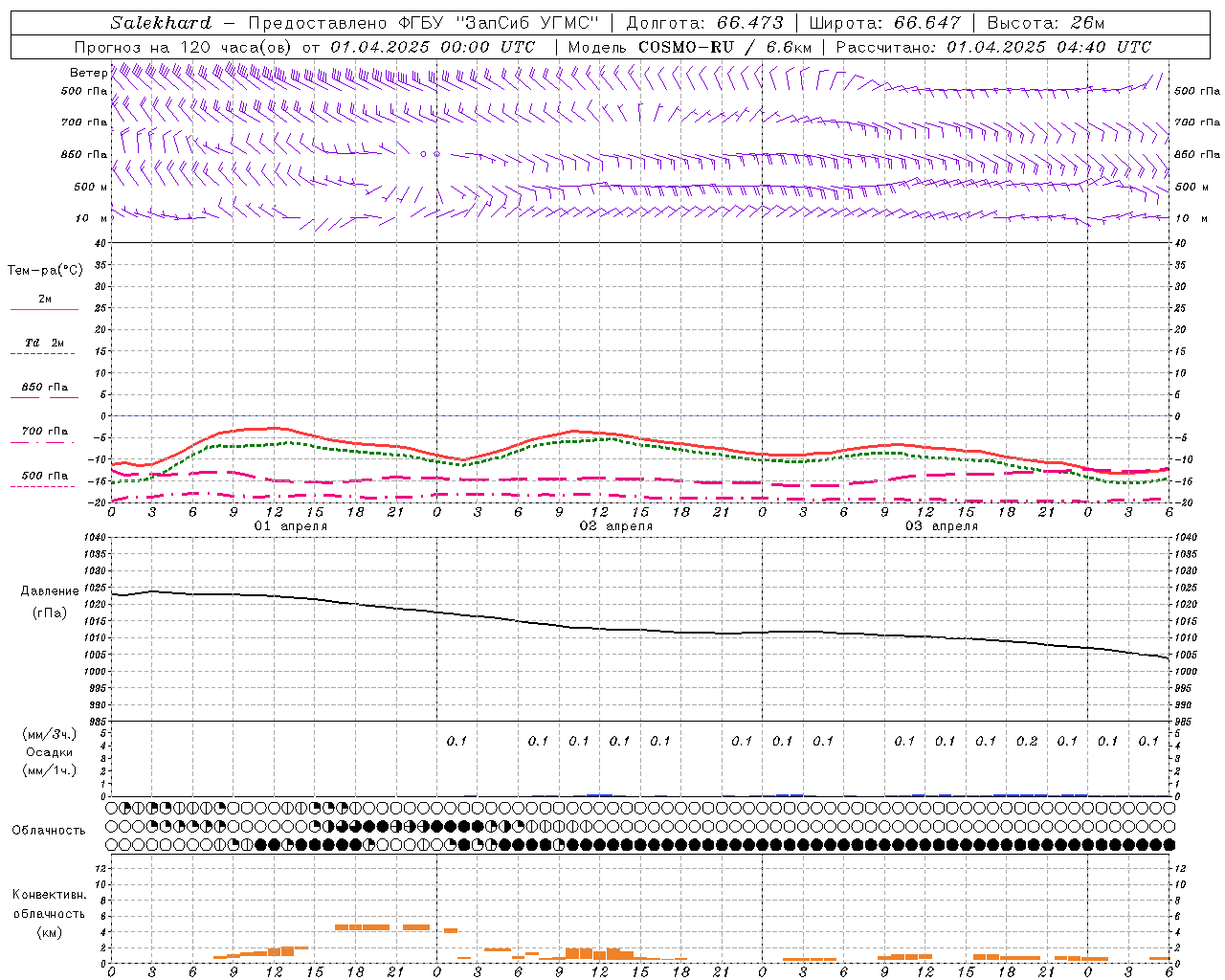Click the Осадки precipitation label
Viewport: 1225px width, 980px height.
pyautogui.click(x=50, y=752)
